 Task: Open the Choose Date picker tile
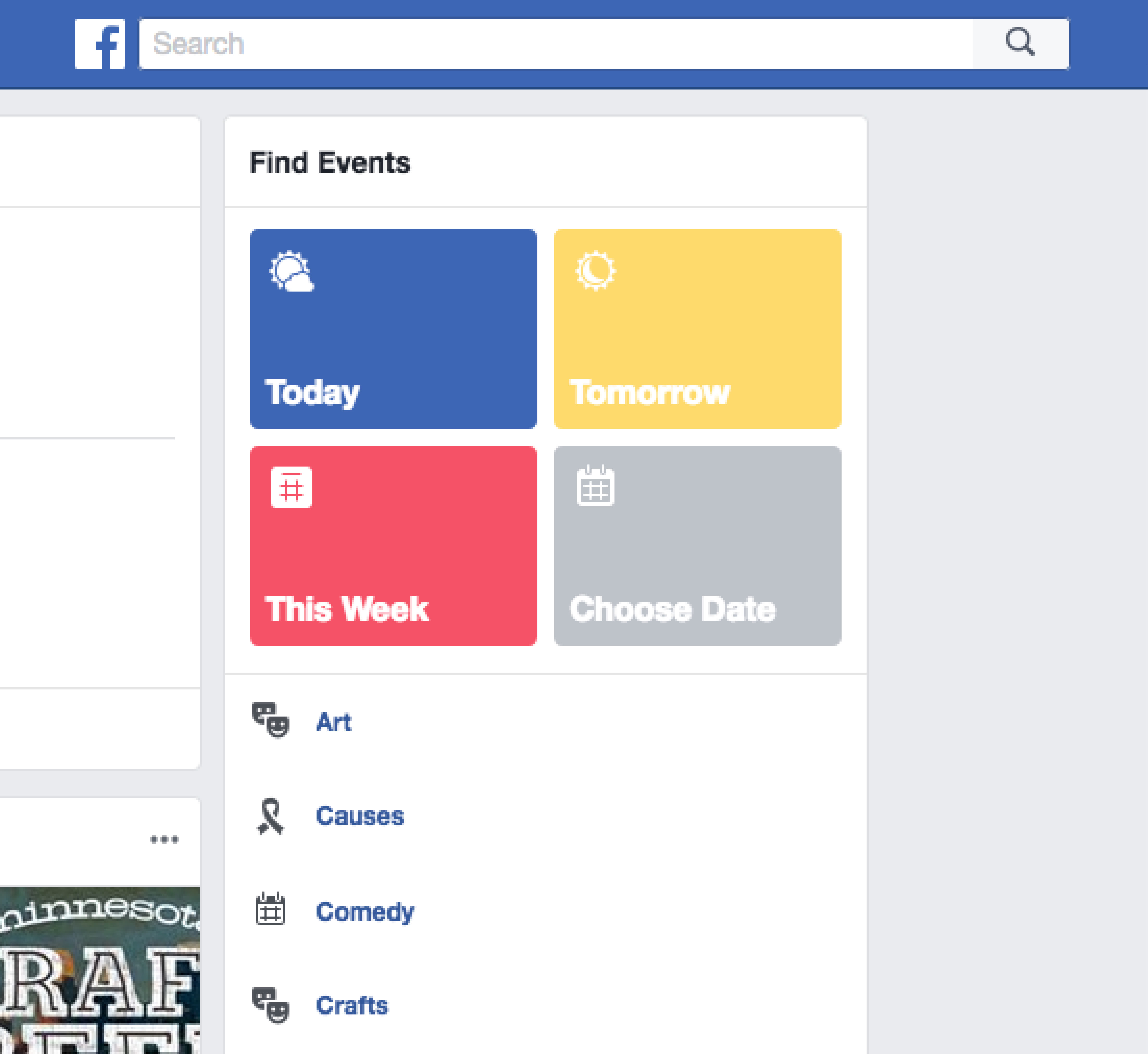coord(698,546)
